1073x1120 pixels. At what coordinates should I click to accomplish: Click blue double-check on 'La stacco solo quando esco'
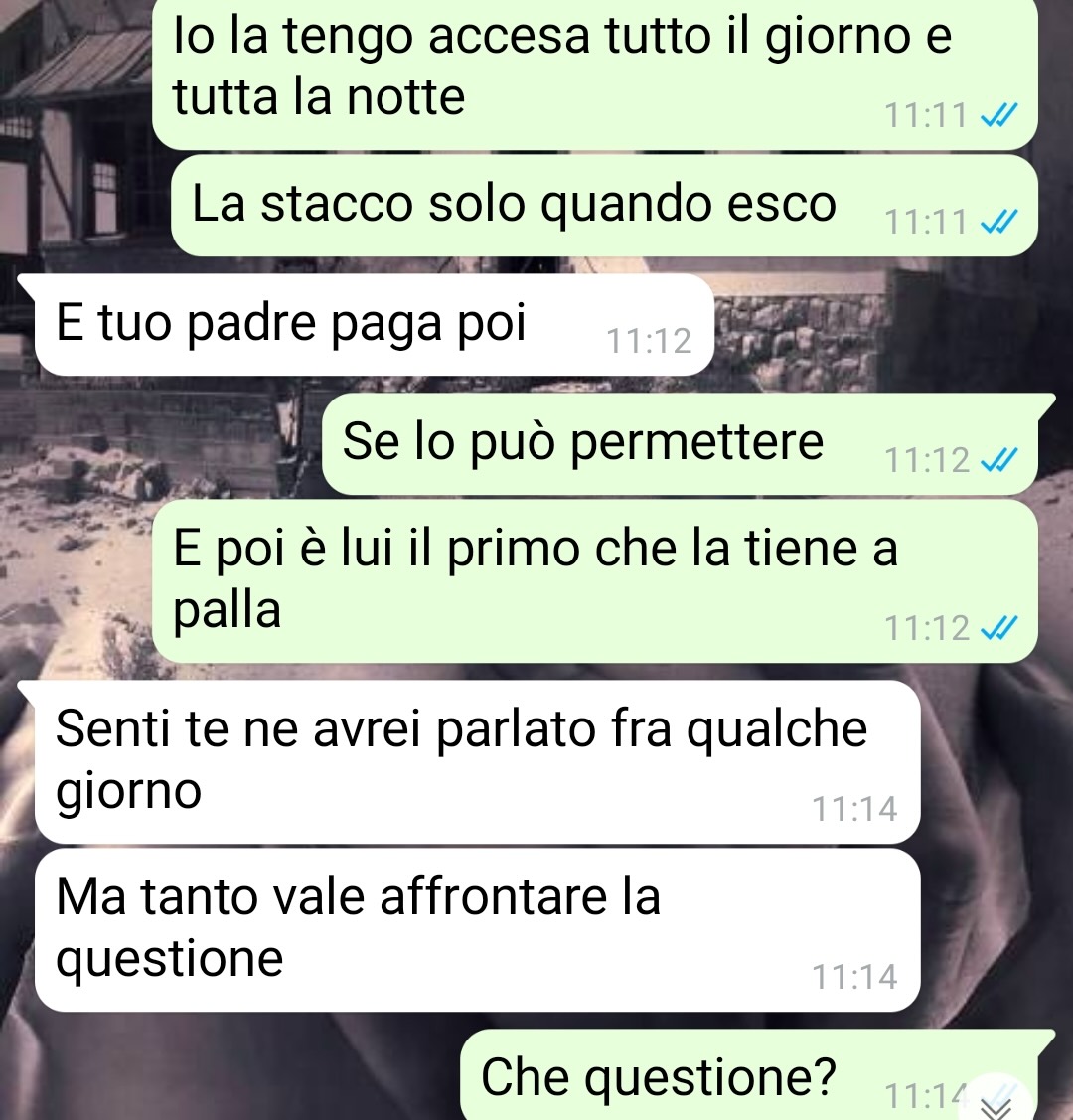click(998, 222)
